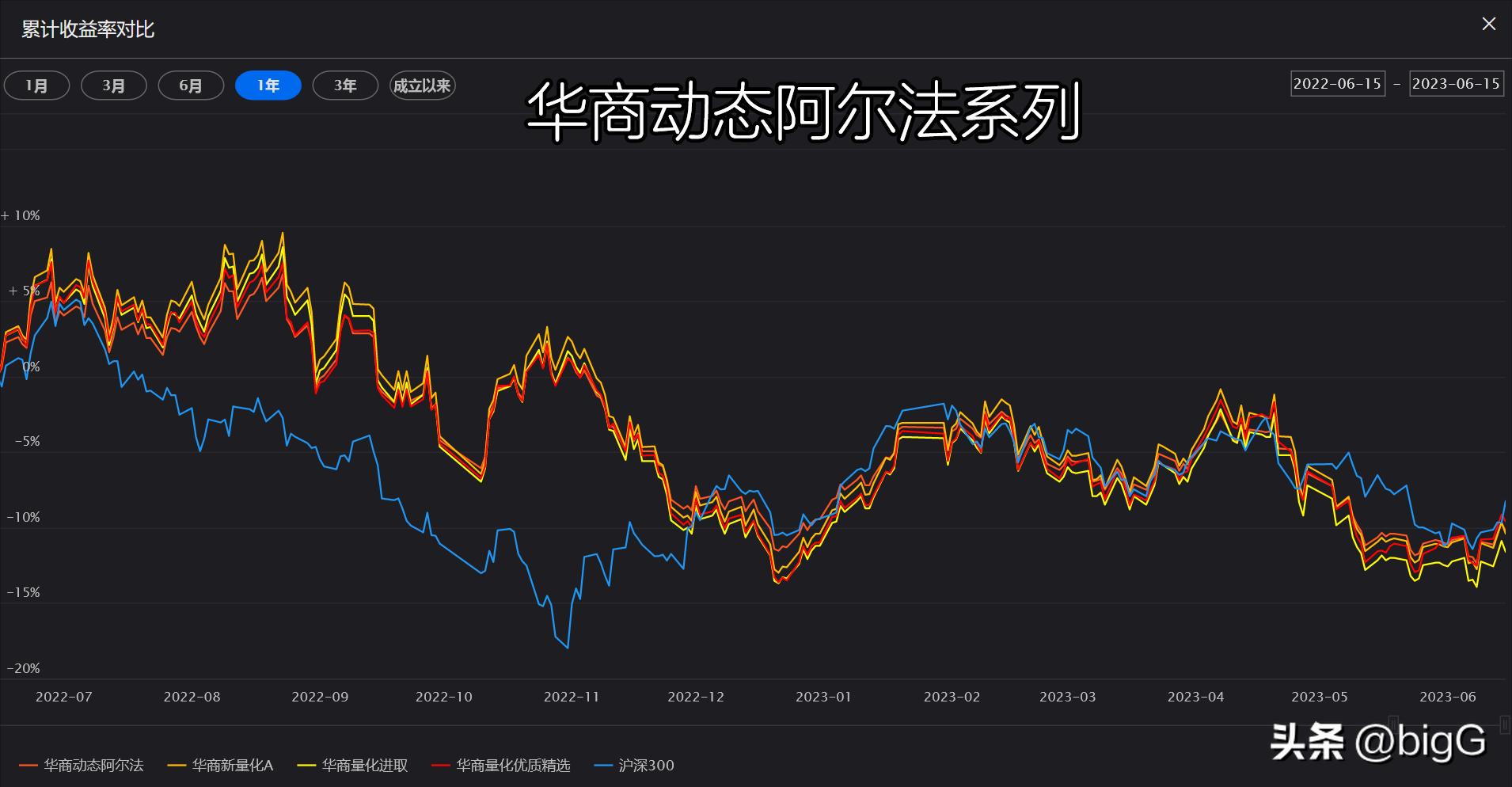Toggle the 华商量化优质精选 legend entry
1512x787 pixels.
tap(515, 766)
